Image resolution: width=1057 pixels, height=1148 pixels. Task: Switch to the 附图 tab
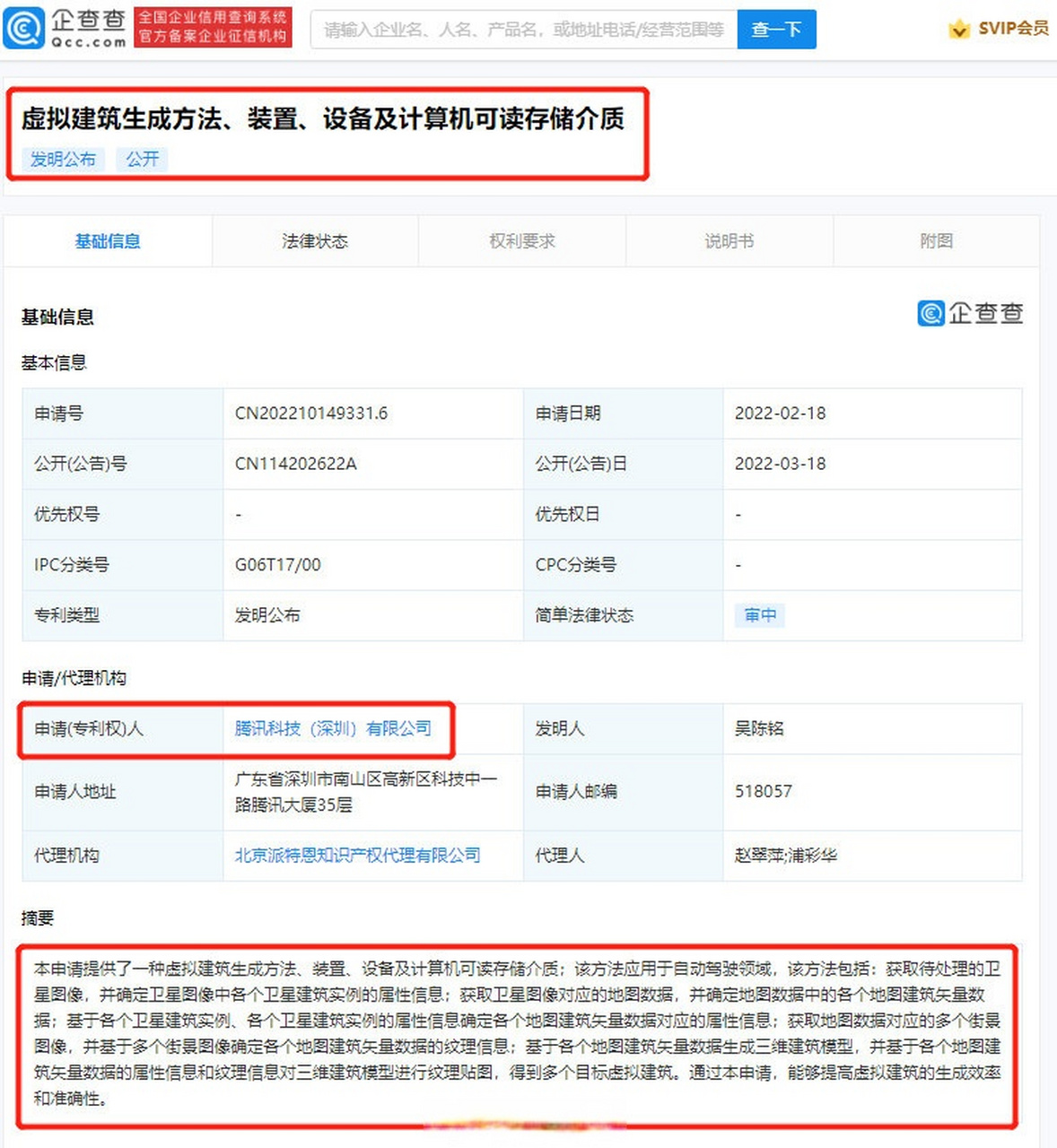coord(937,241)
